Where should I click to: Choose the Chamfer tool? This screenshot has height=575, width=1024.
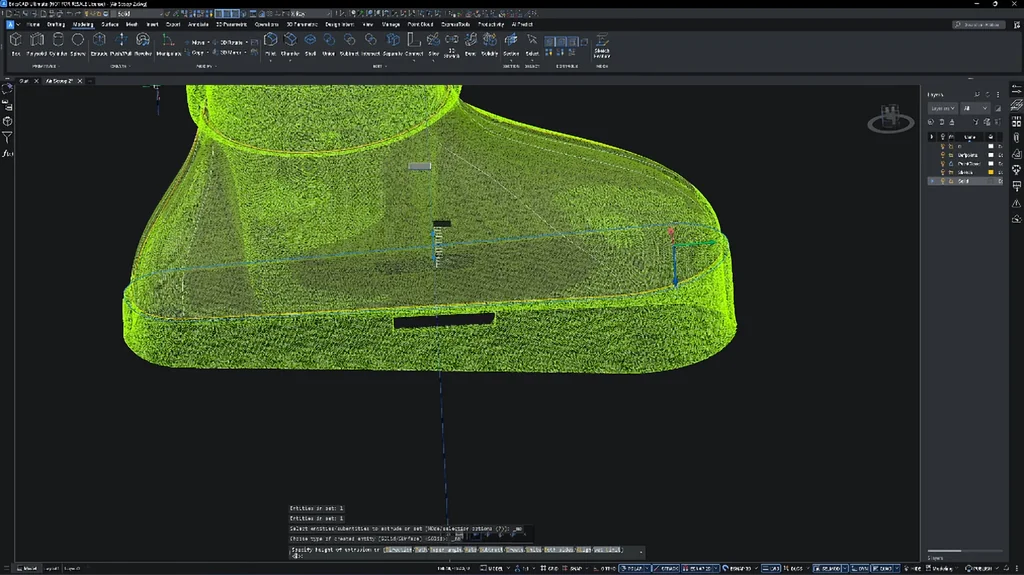pos(290,44)
